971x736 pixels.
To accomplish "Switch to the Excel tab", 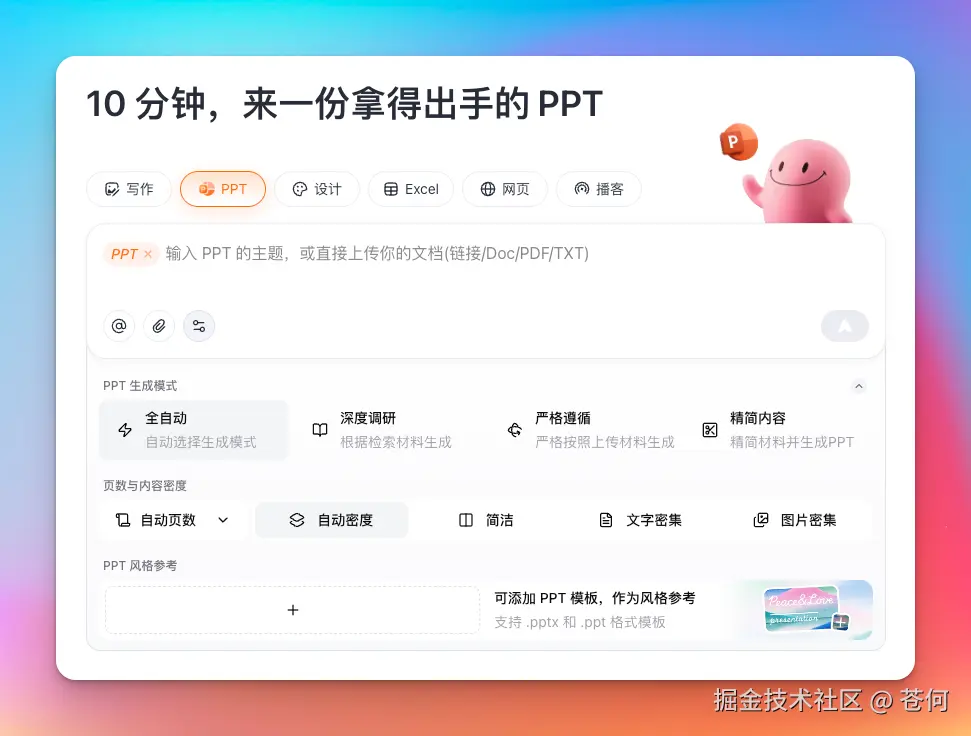I will (x=410, y=189).
